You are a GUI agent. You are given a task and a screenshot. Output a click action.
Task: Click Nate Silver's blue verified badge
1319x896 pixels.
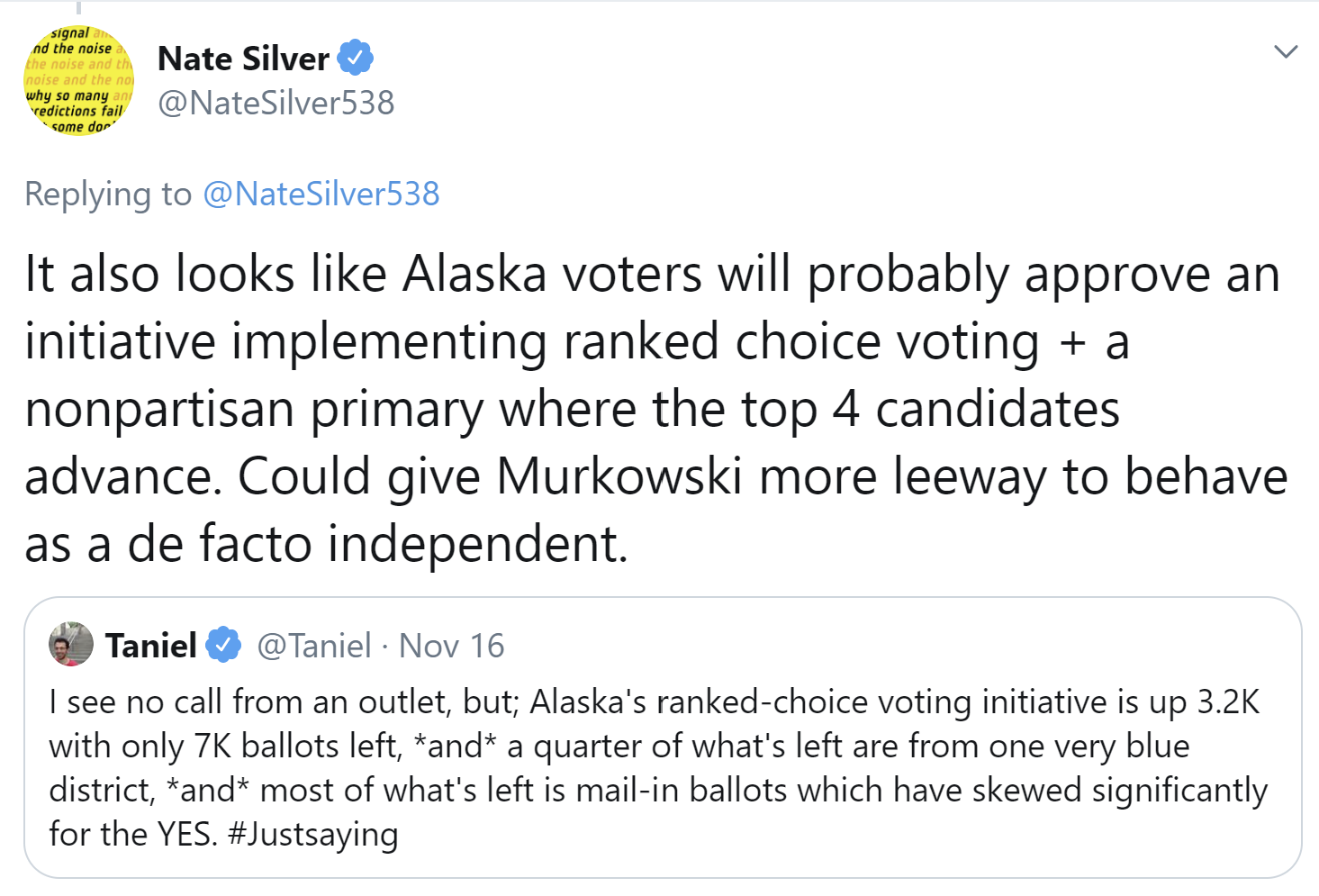(355, 58)
